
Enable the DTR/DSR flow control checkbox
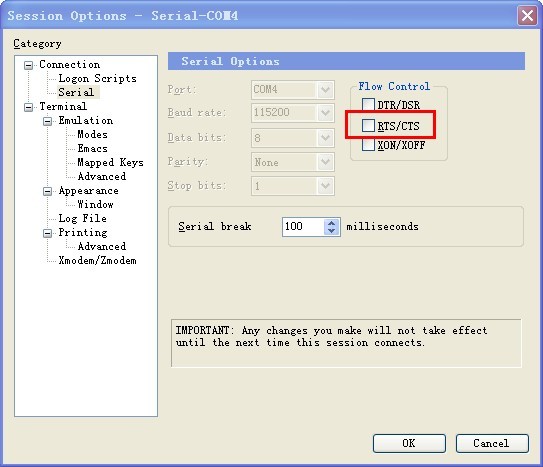pyautogui.click(x=368, y=105)
